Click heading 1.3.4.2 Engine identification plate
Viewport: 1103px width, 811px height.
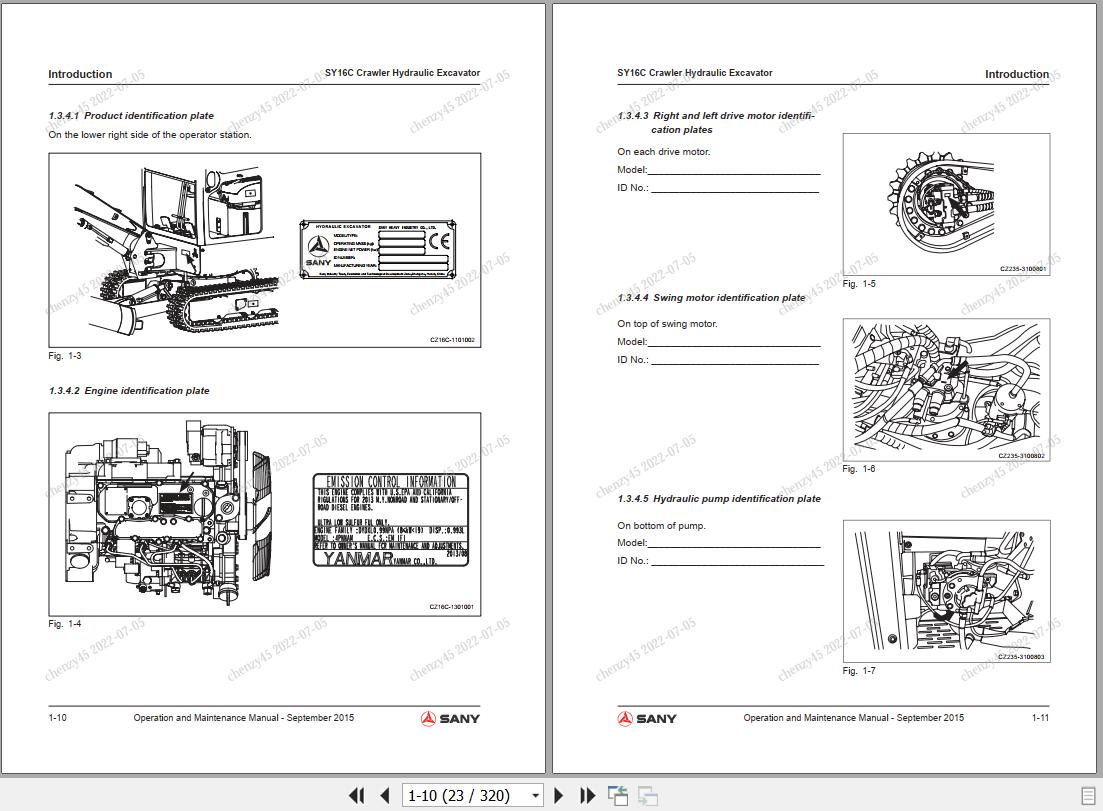tap(129, 390)
